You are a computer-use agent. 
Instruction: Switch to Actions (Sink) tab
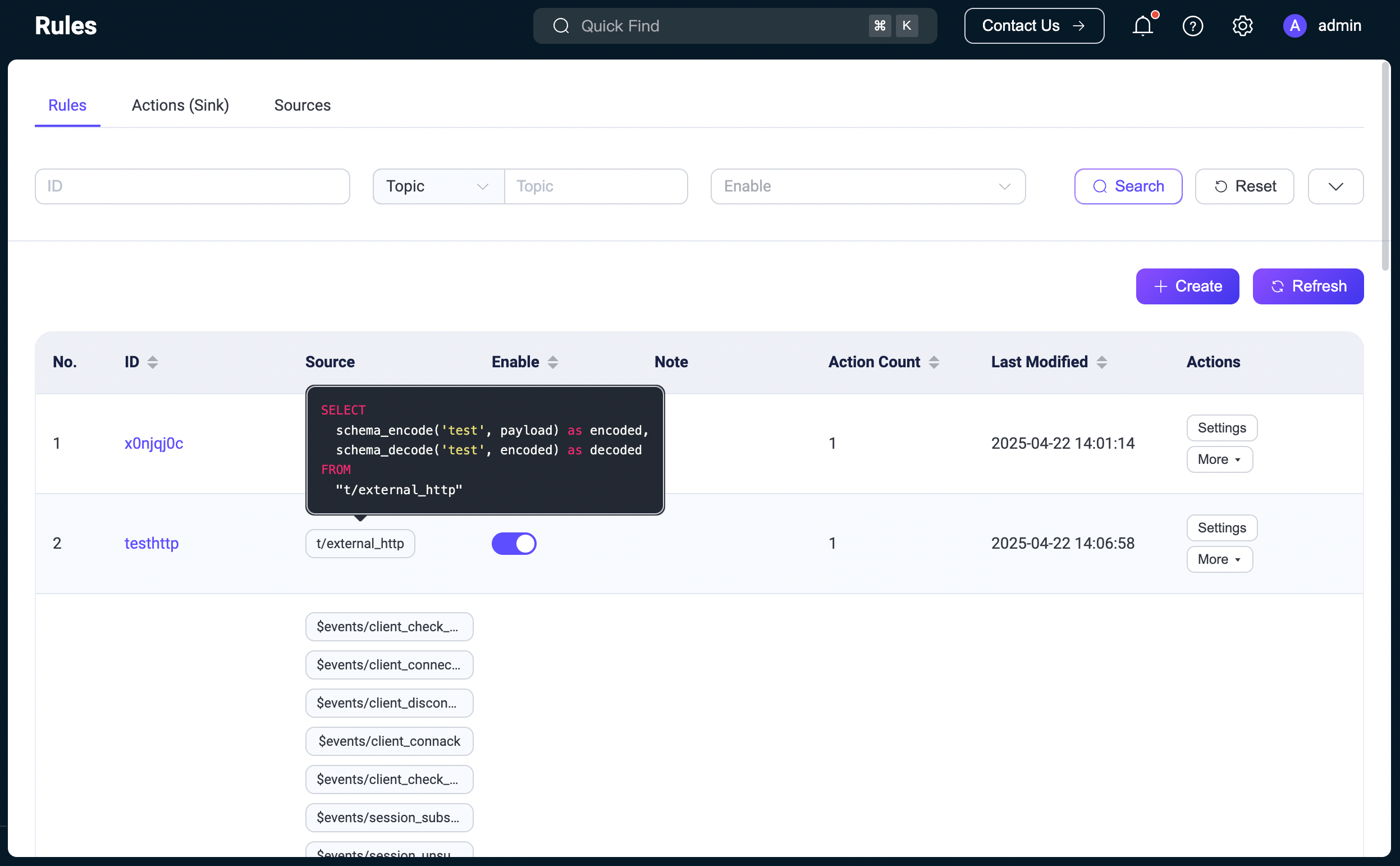pyautogui.click(x=180, y=106)
